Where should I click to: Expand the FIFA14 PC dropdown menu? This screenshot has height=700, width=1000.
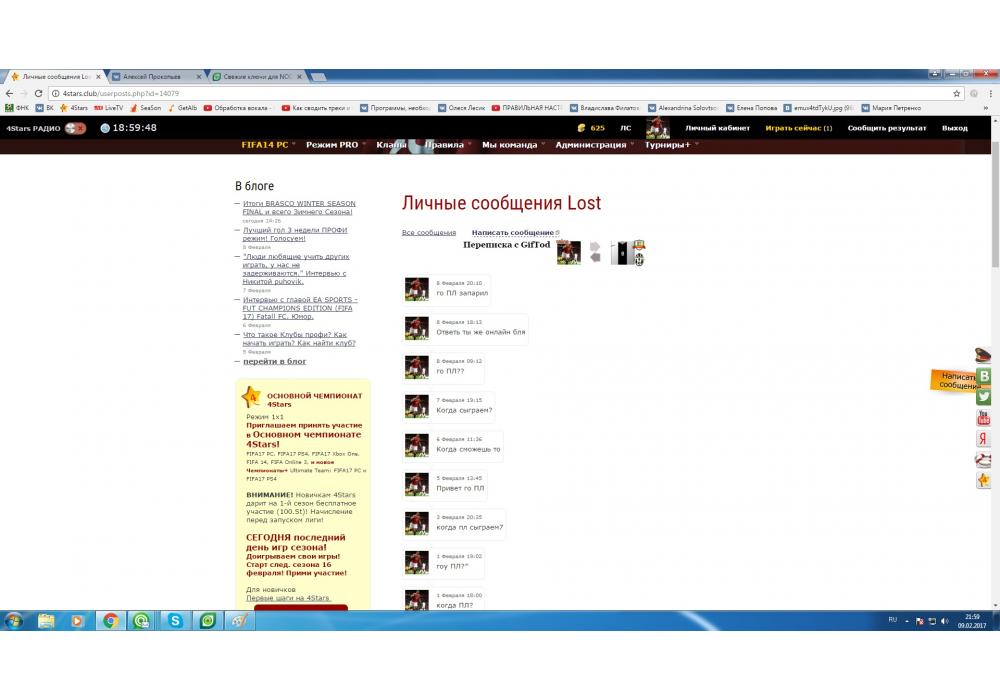click(269, 145)
